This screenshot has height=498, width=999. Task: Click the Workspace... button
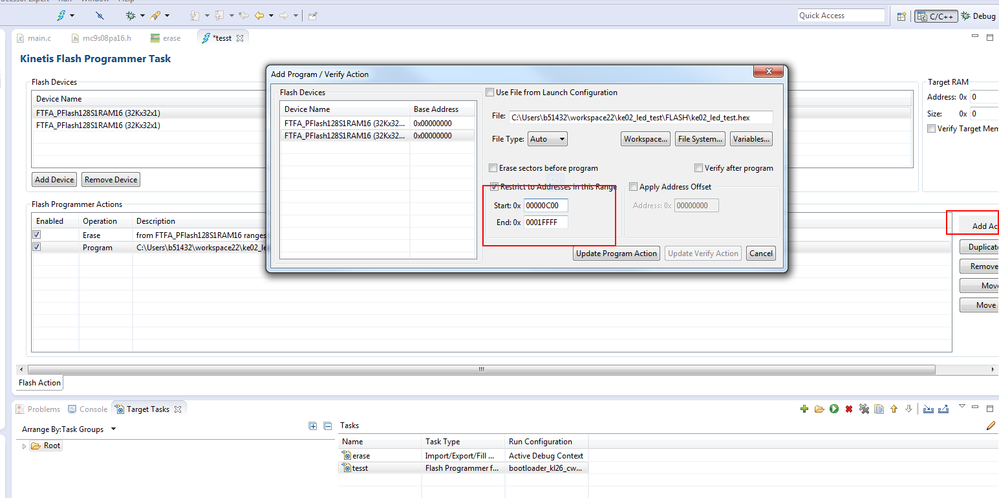pyautogui.click(x=645, y=138)
